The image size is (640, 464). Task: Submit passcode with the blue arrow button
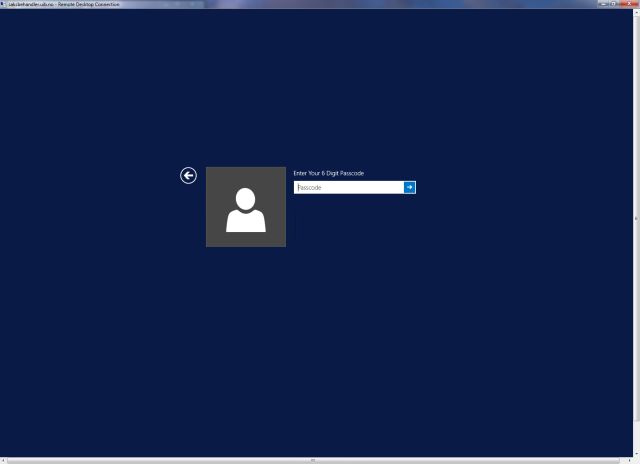409,187
